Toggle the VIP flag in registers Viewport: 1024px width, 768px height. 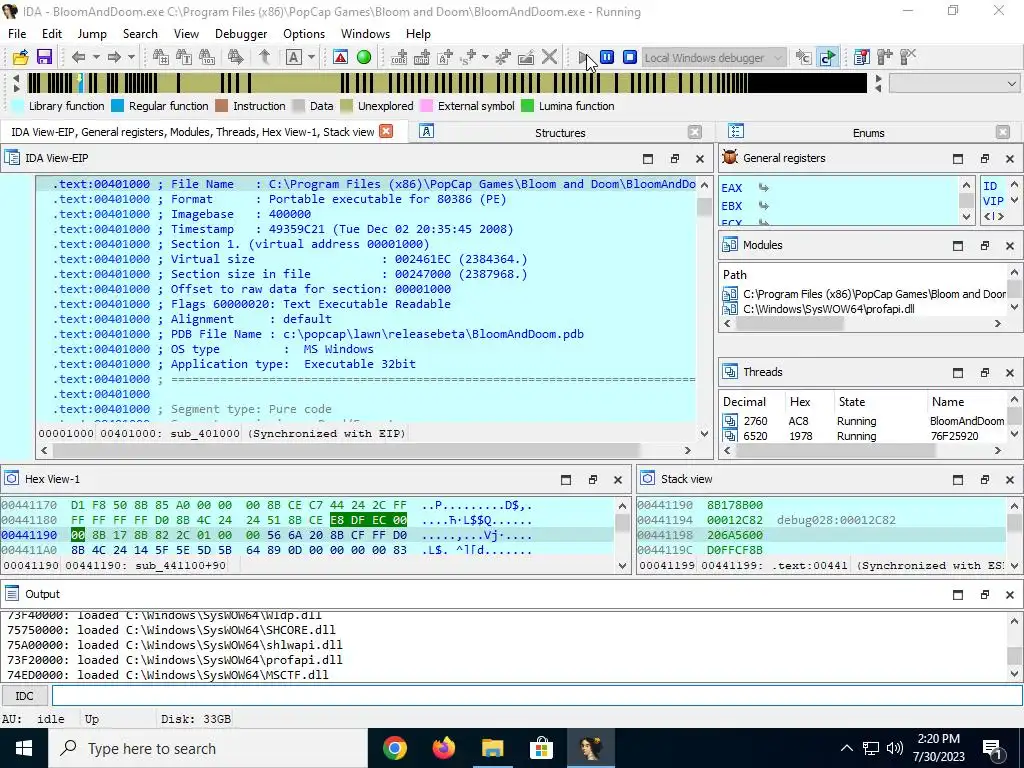click(993, 201)
